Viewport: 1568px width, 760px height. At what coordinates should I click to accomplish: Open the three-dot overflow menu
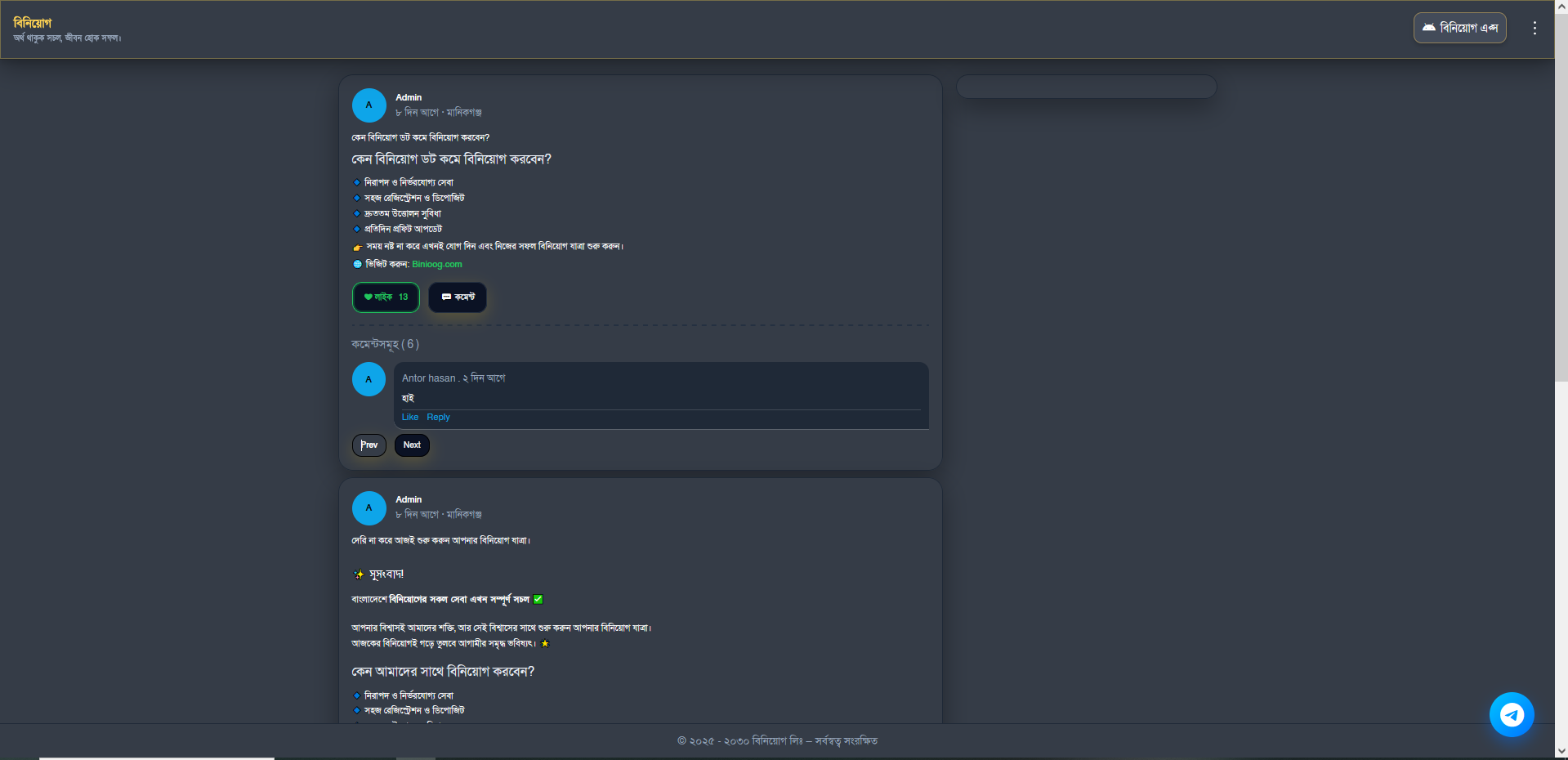click(1534, 28)
